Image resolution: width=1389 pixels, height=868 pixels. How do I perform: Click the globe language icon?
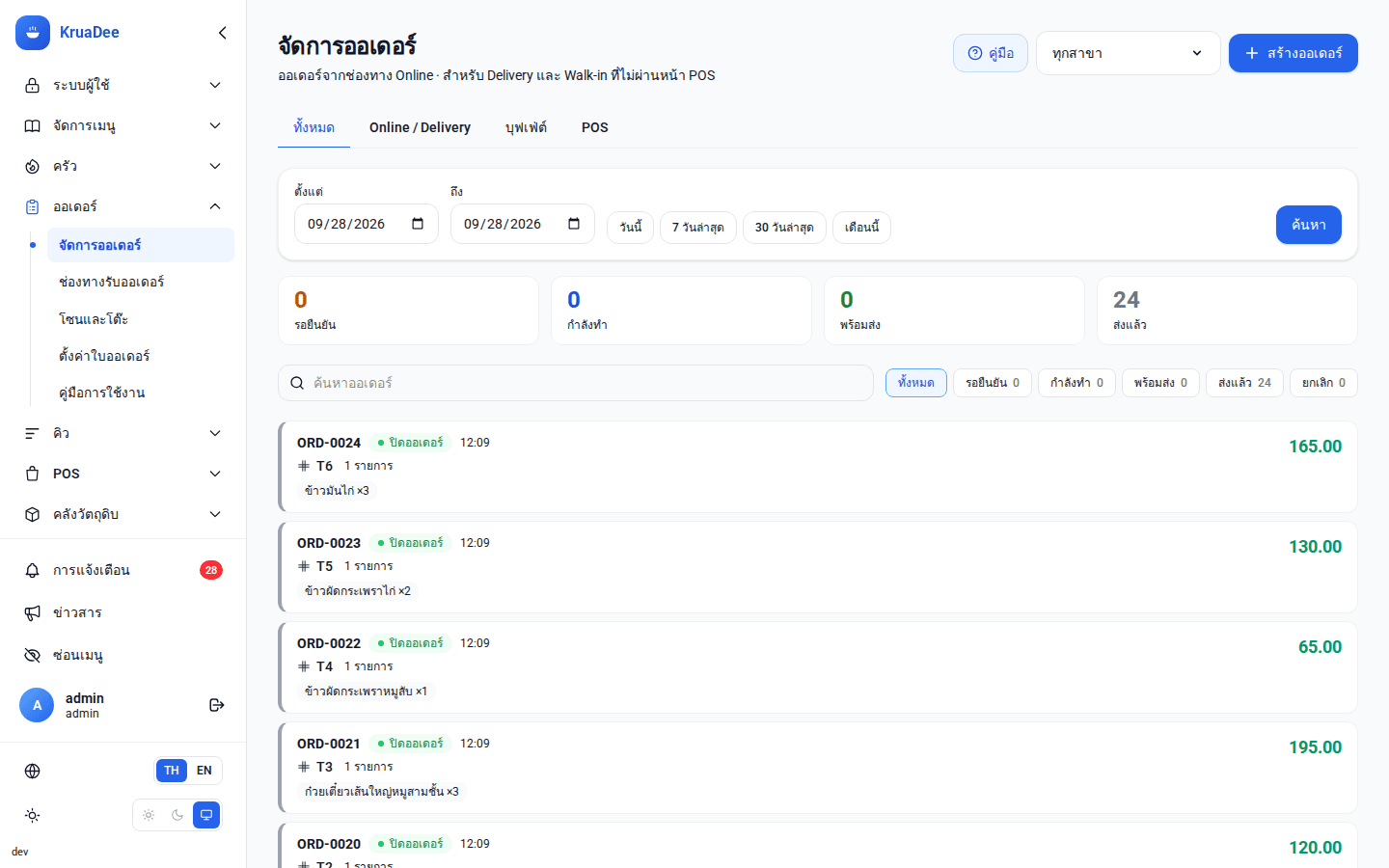[33, 771]
